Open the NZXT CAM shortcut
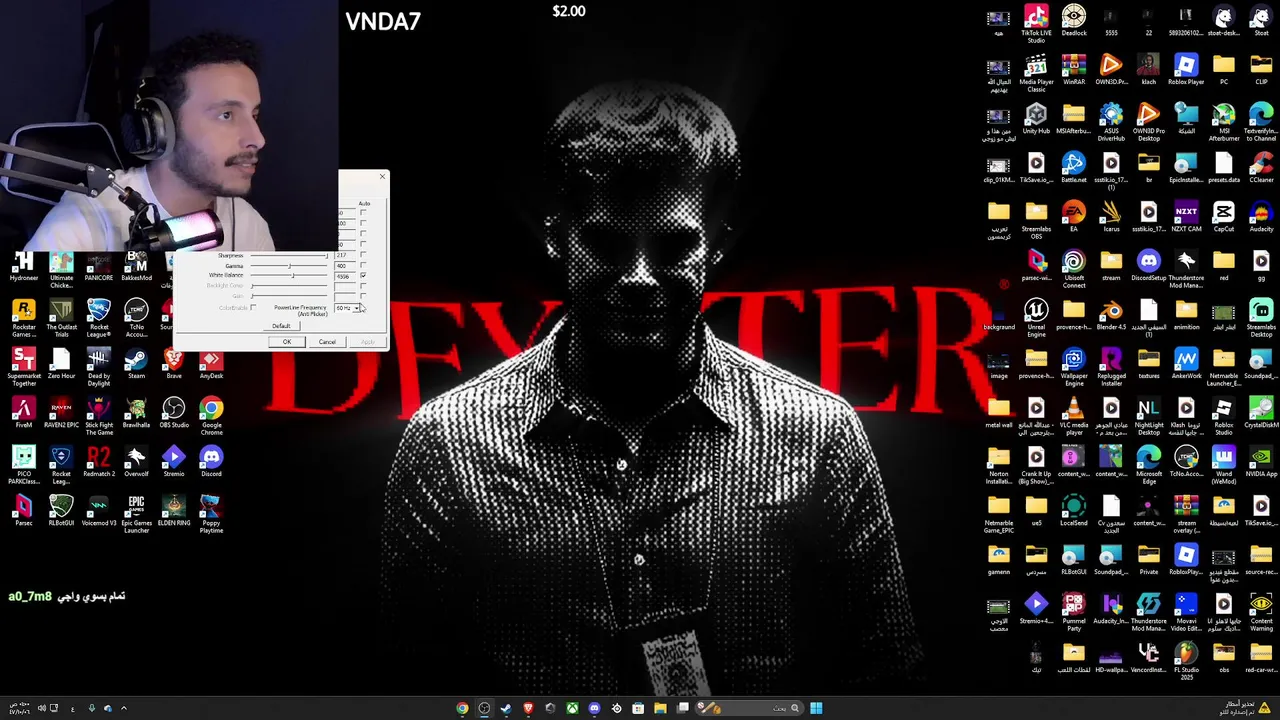 pyautogui.click(x=1186, y=216)
